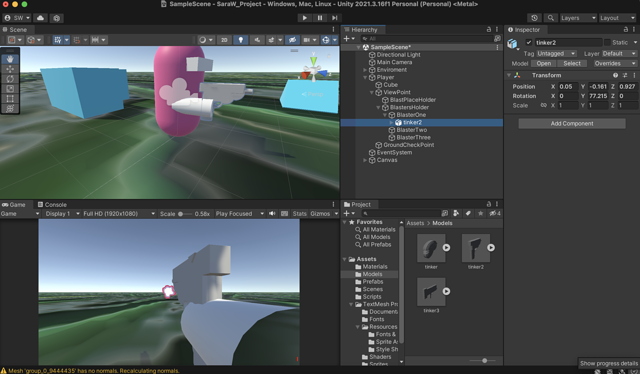Open the Hierarchy panel's three-dot menu
Image resolution: width=640 pixels, height=374 pixels.
pos(497,29)
